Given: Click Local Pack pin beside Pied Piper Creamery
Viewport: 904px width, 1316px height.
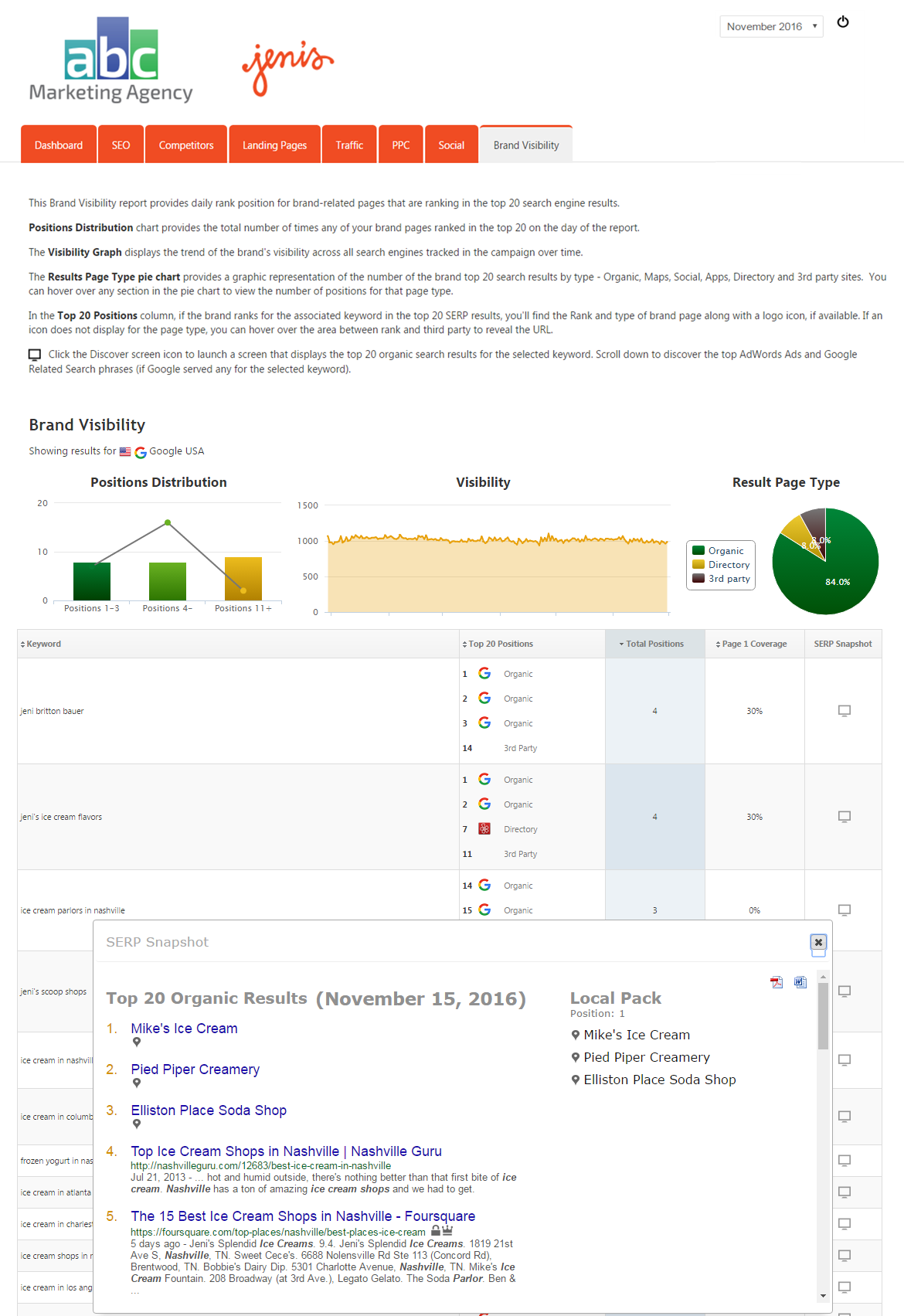Looking at the screenshot, I should 576,1057.
